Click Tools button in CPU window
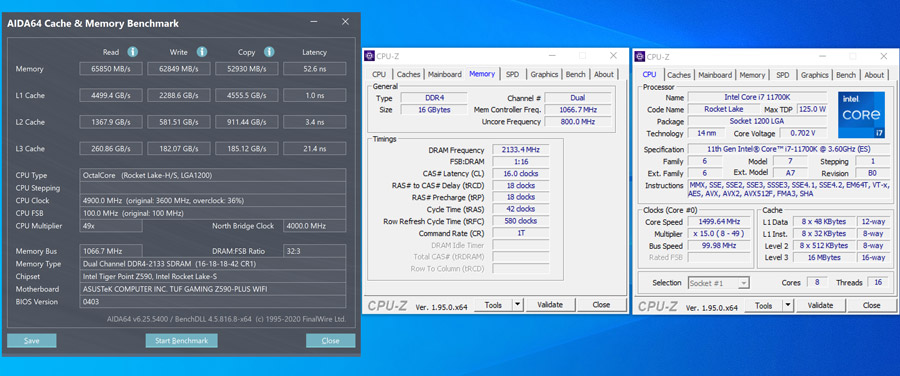900x376 pixels. 764,305
